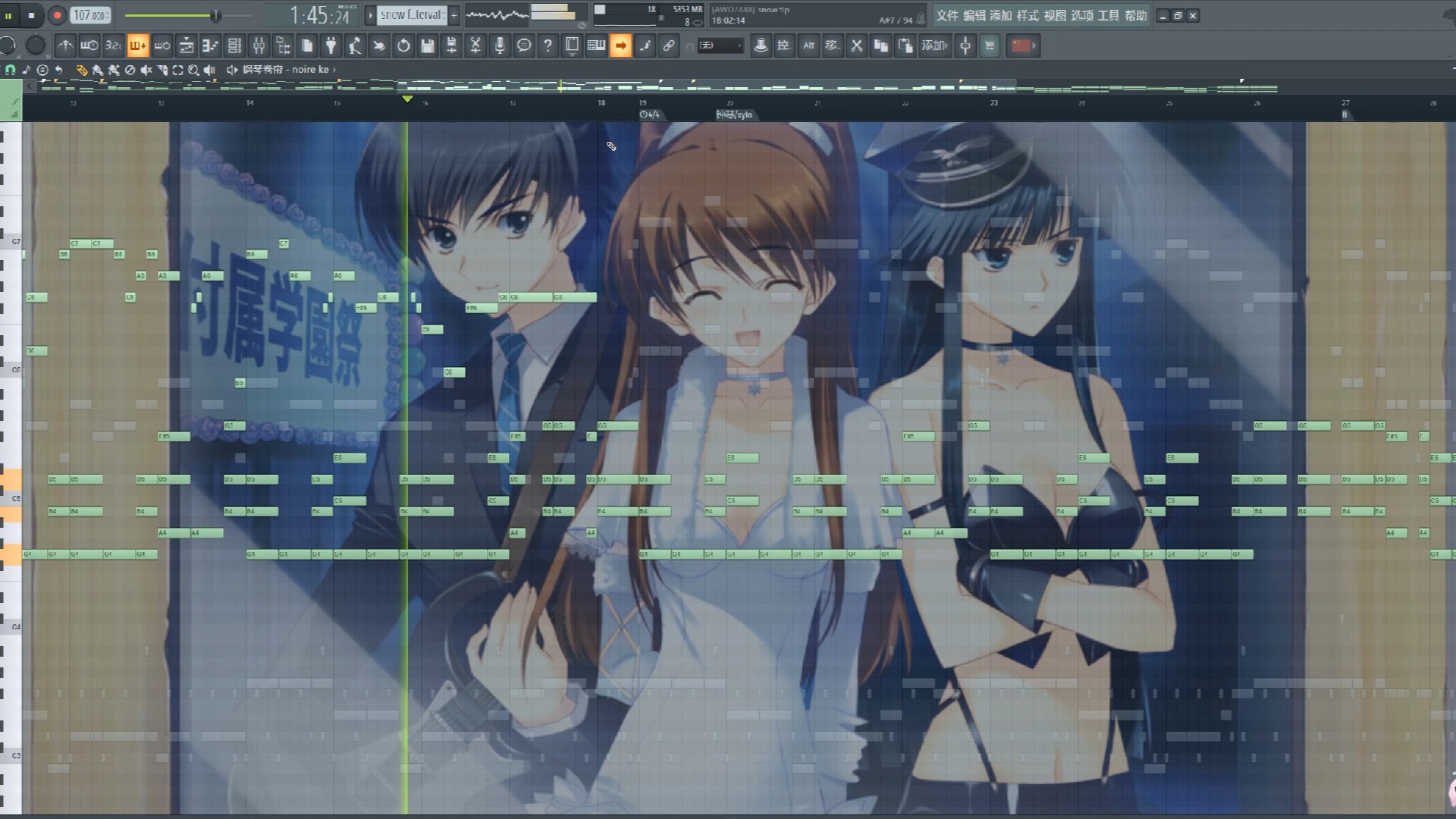
Task: Select the piano roll pencil draw tool
Action: (82, 70)
